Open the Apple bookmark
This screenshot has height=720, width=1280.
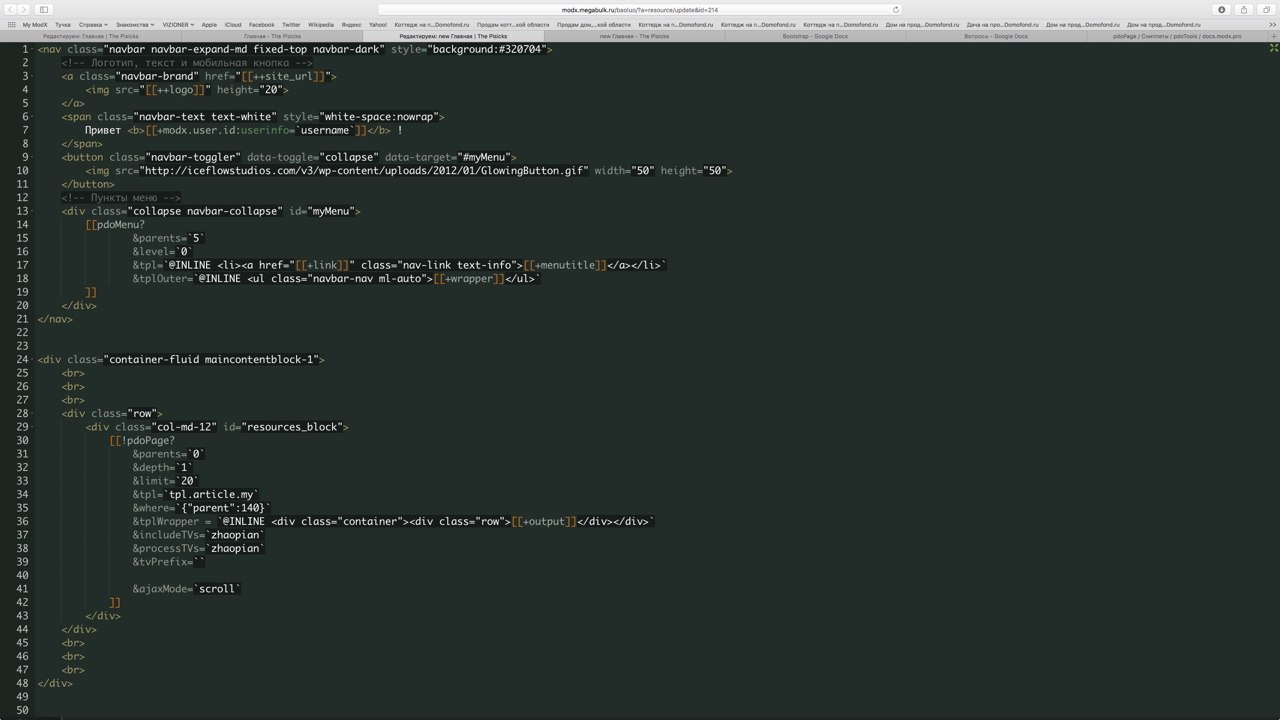click(209, 24)
